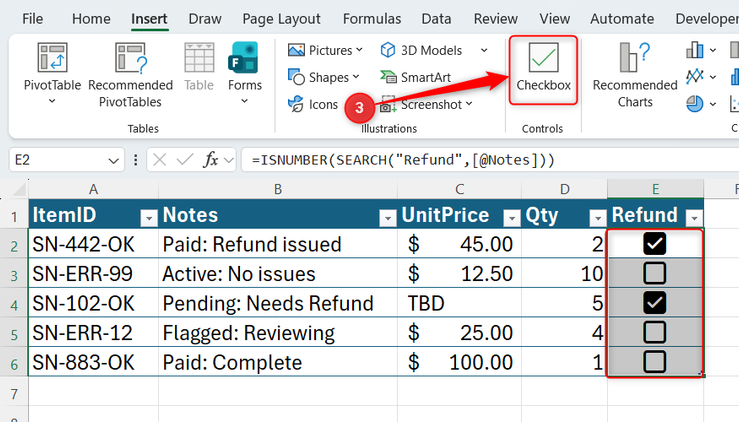The width and height of the screenshot is (739, 422).
Task: Insert a SmartArt graphic
Action: 415,77
